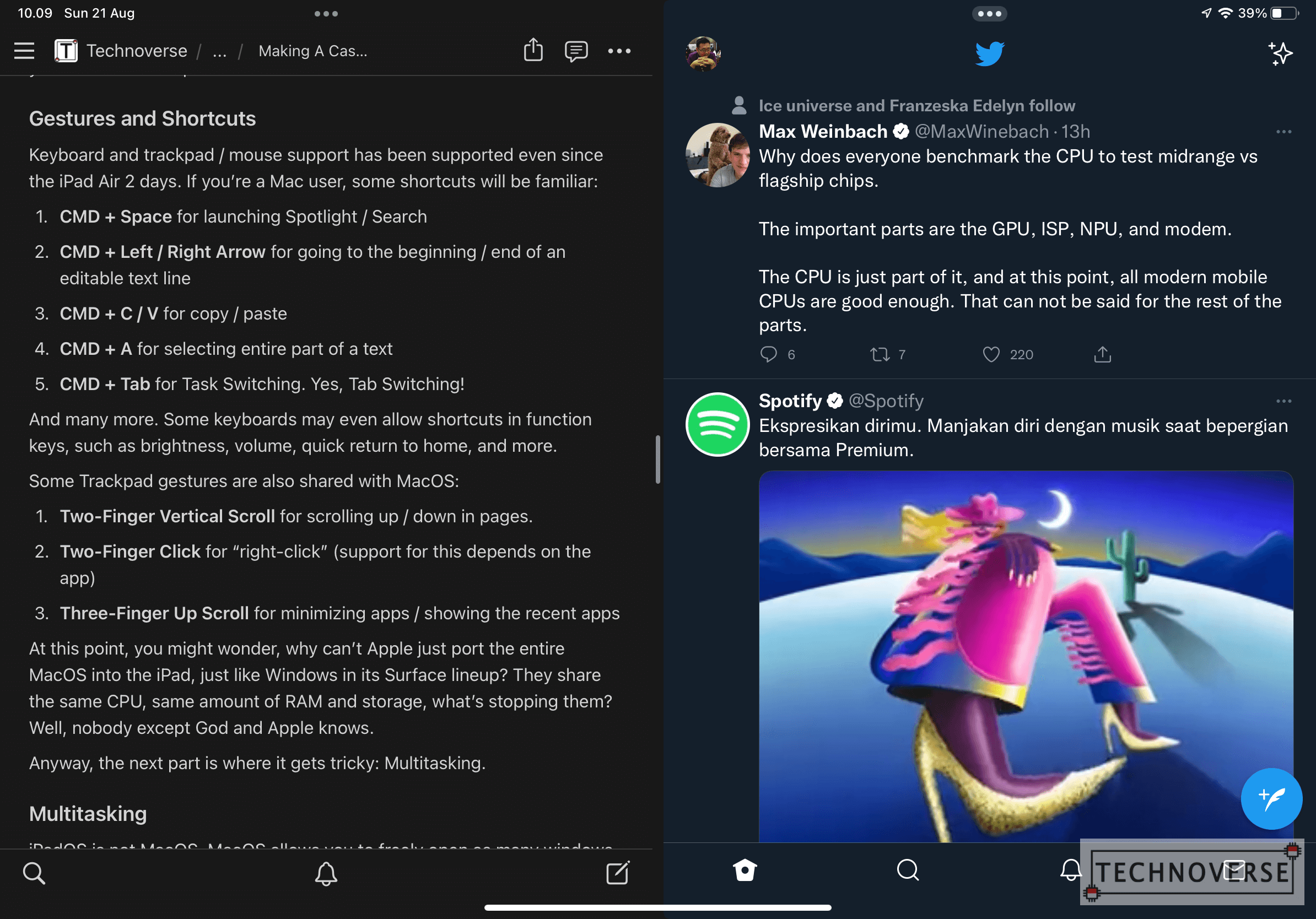Open Notion search in bottom bar
The height and width of the screenshot is (919, 1316).
tap(34, 873)
